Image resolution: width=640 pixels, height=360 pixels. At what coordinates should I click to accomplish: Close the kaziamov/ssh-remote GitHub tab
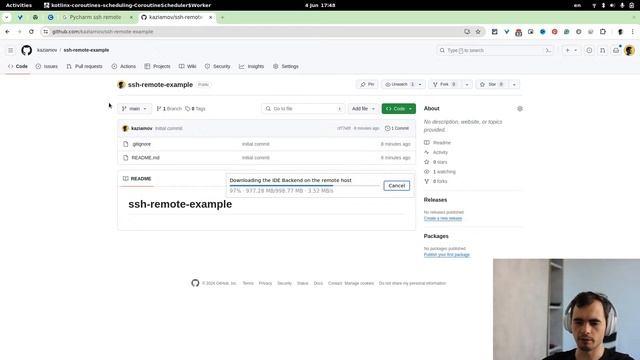tap(211, 17)
